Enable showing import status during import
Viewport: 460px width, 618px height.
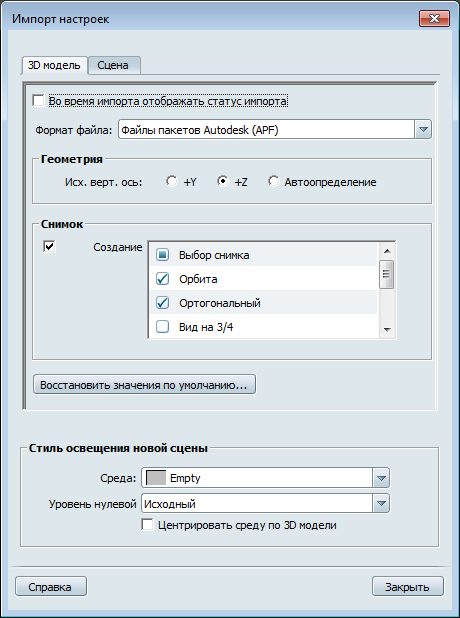38,101
